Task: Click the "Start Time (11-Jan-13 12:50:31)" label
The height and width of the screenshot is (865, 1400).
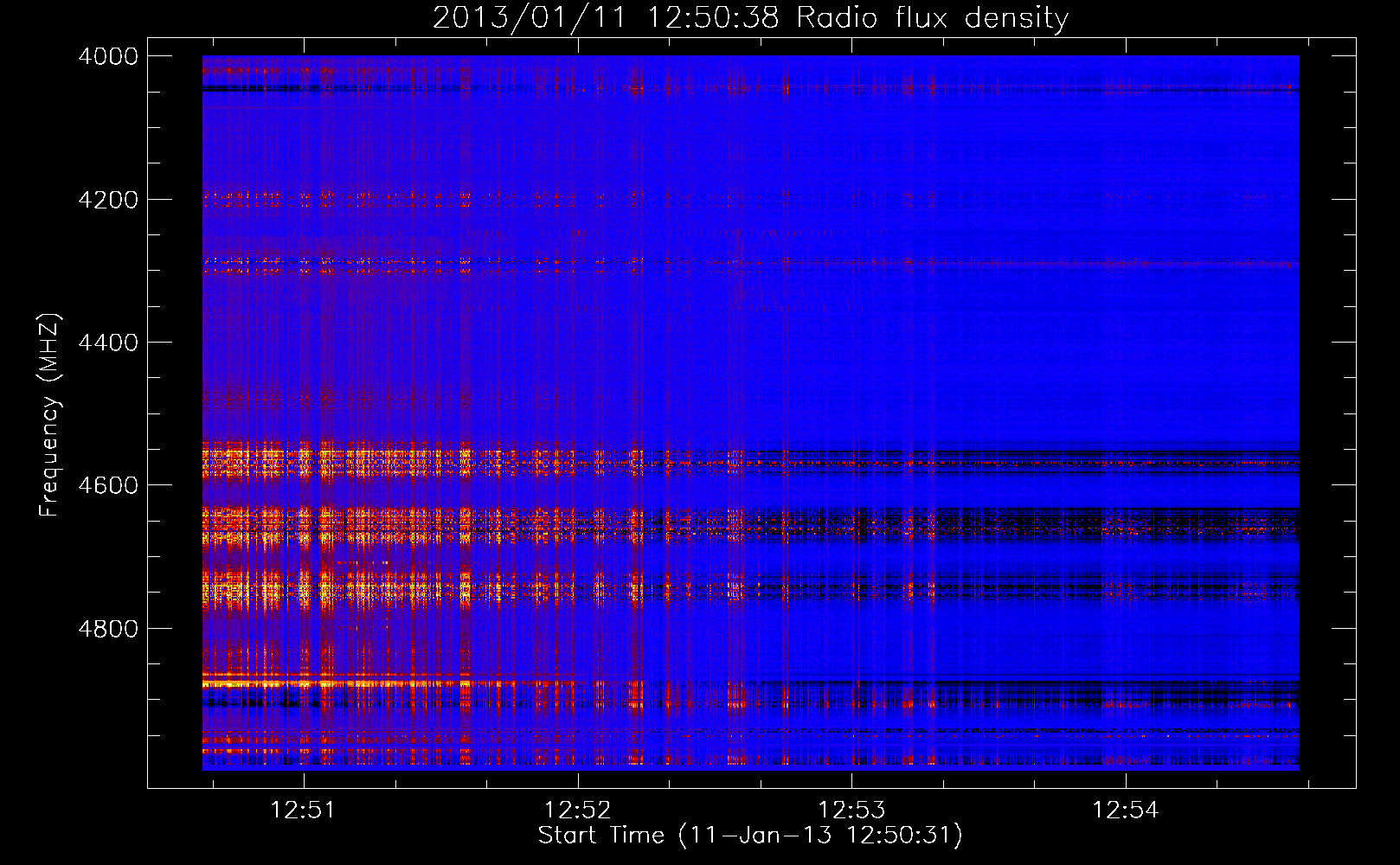Action: [x=750, y=836]
